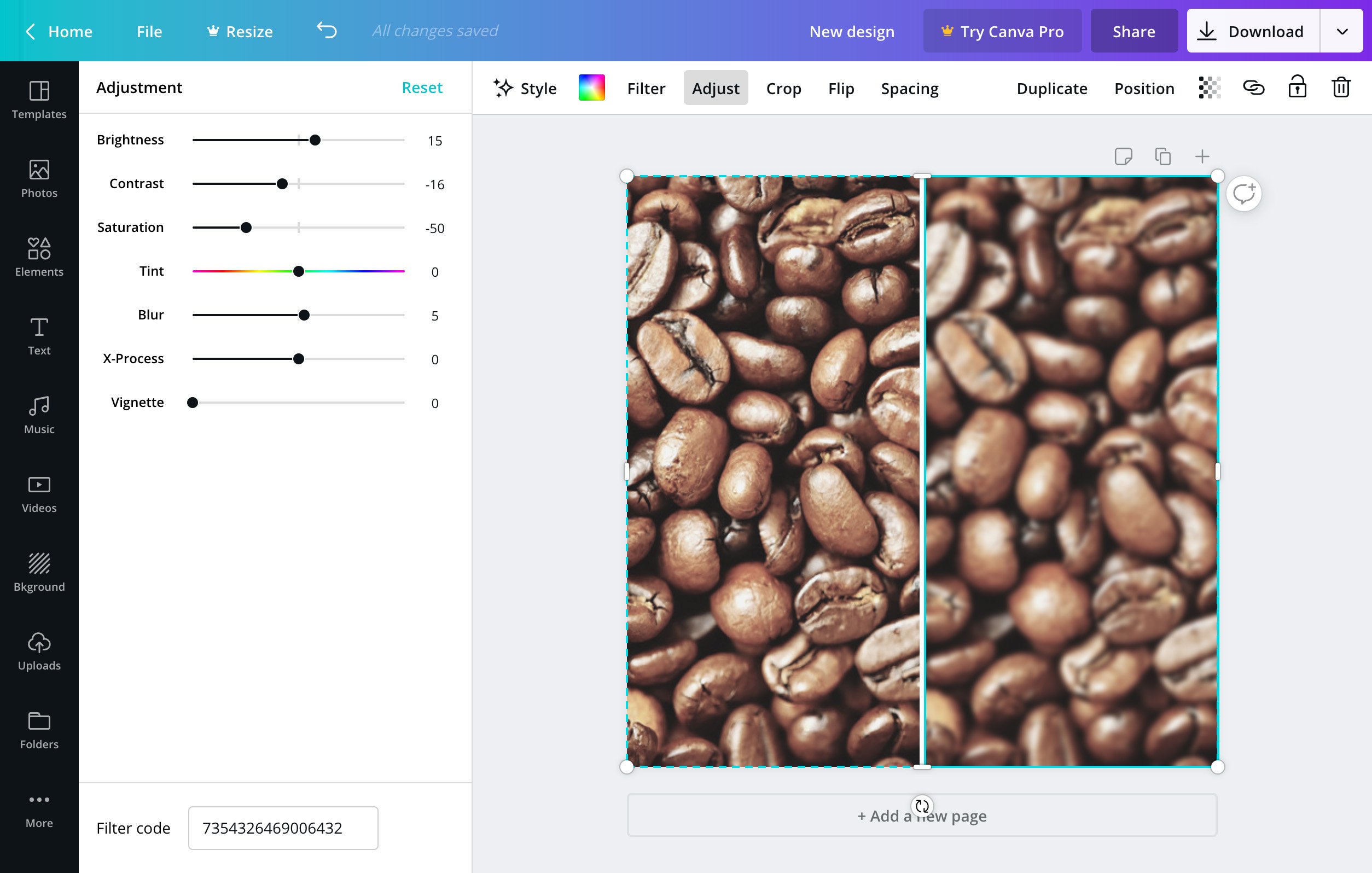1372x873 pixels.
Task: Drag the Brightness slider right
Action: click(x=314, y=140)
